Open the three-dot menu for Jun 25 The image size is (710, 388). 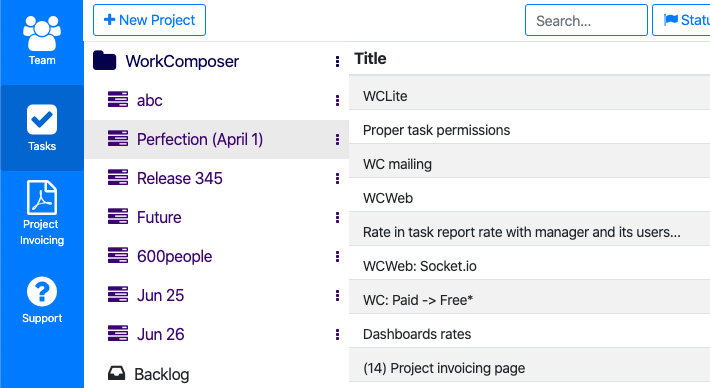337,296
